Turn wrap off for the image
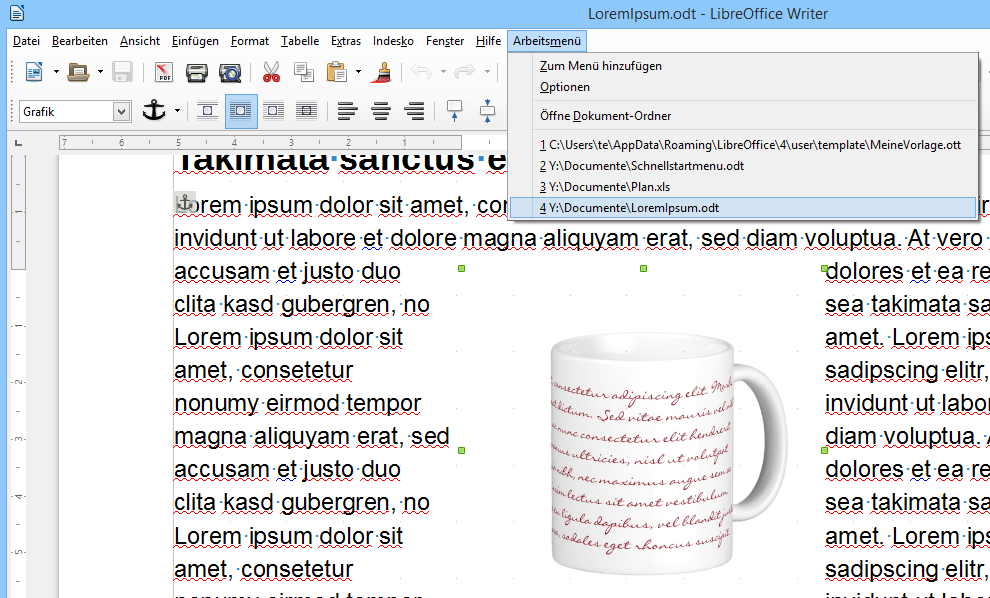 pyautogui.click(x=207, y=111)
